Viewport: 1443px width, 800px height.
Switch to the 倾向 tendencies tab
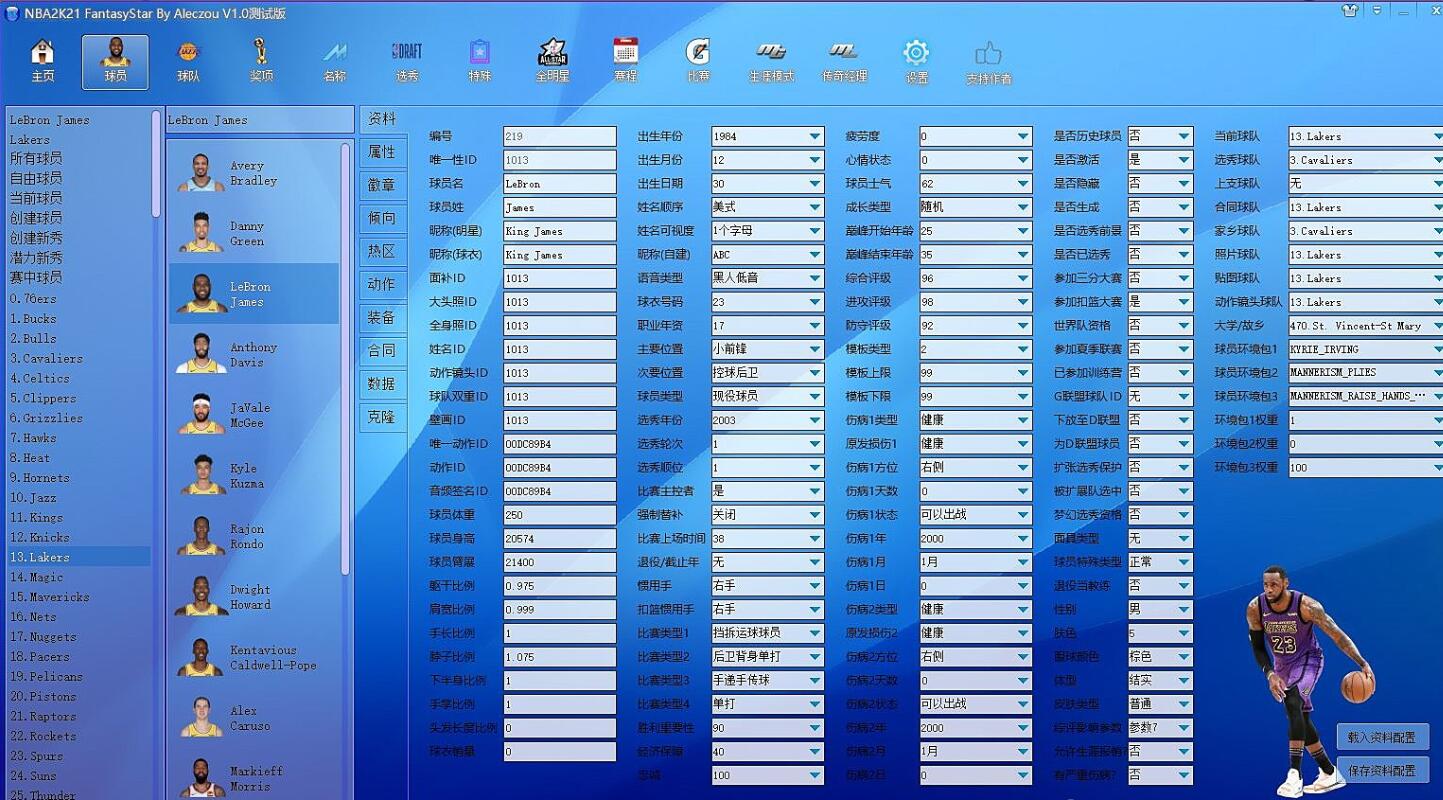tap(382, 218)
